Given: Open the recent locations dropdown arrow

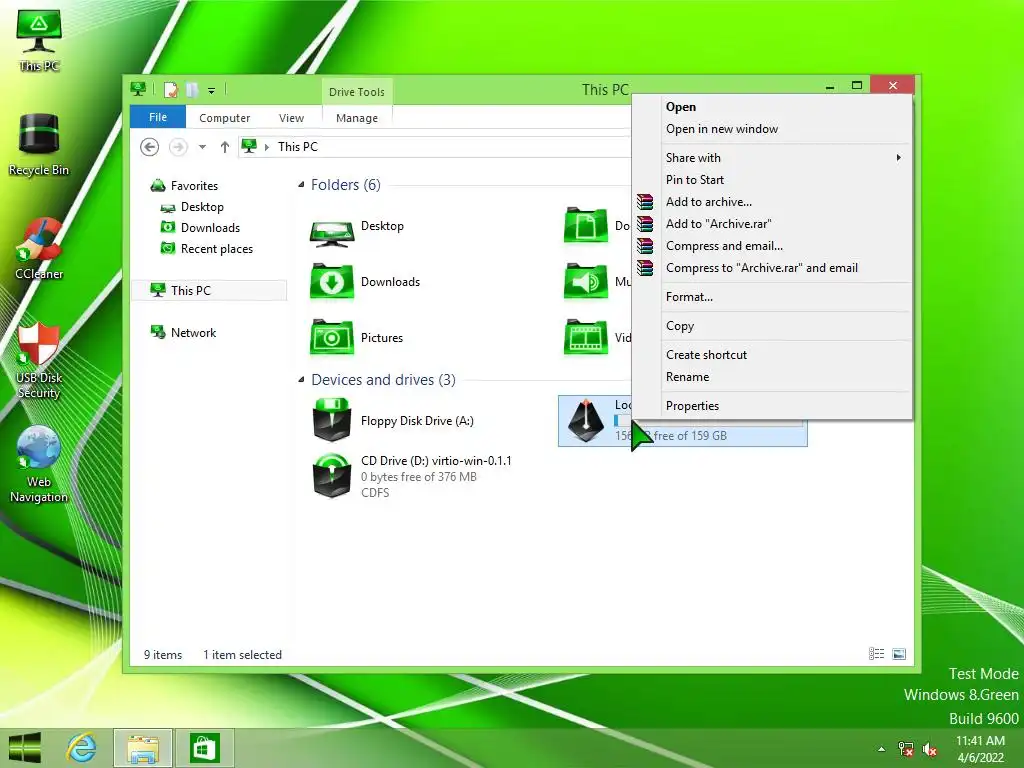Looking at the screenshot, I should [x=202, y=147].
